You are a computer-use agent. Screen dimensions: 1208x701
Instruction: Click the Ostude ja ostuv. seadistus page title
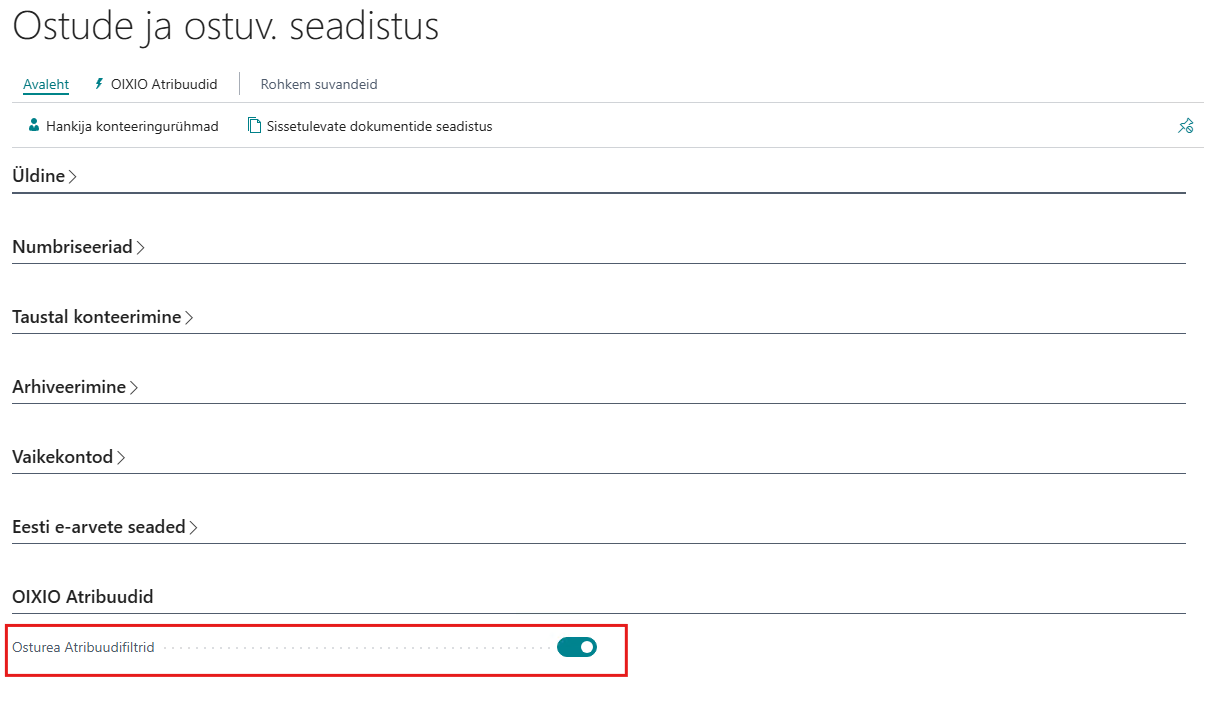click(226, 26)
